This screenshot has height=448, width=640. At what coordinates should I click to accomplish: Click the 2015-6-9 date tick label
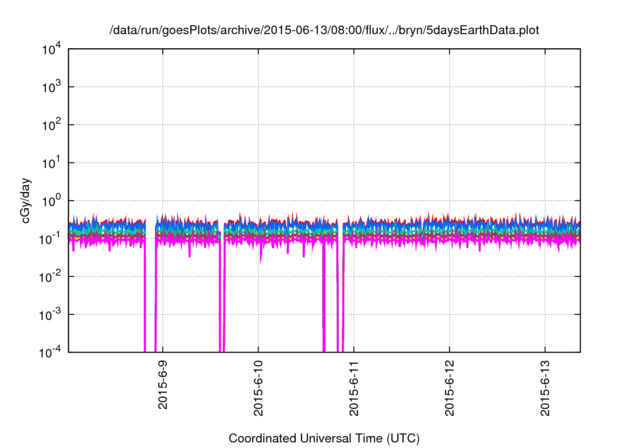[162, 385]
